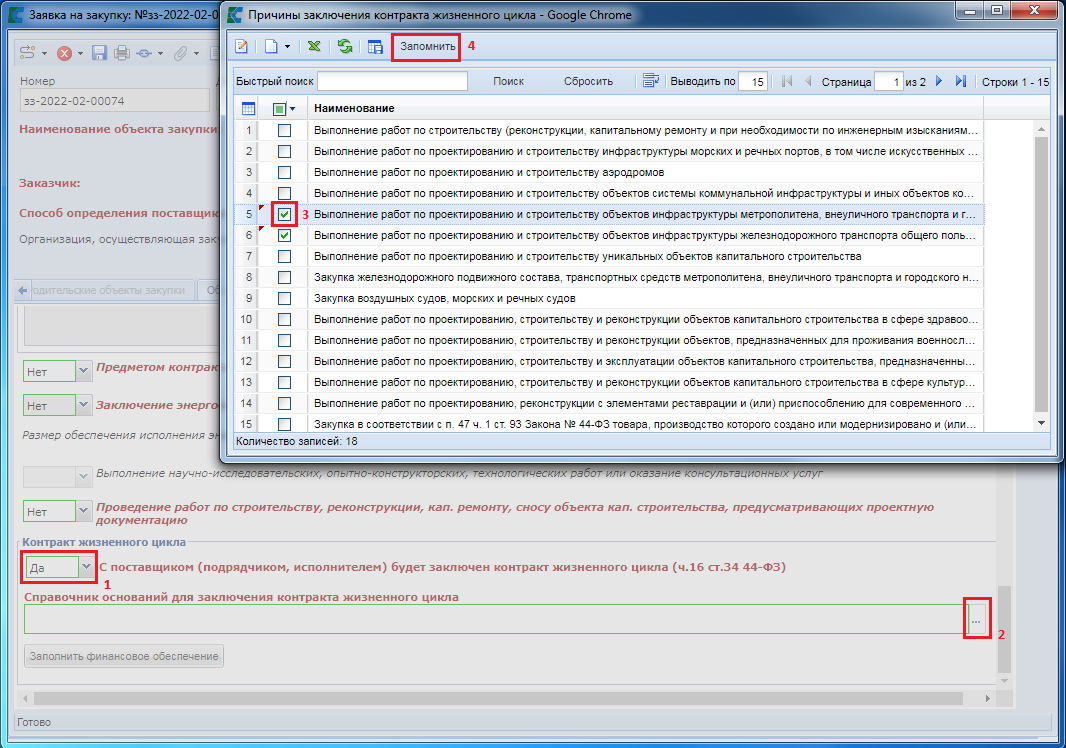Uncheck the checkbox in row 5

click(285, 214)
